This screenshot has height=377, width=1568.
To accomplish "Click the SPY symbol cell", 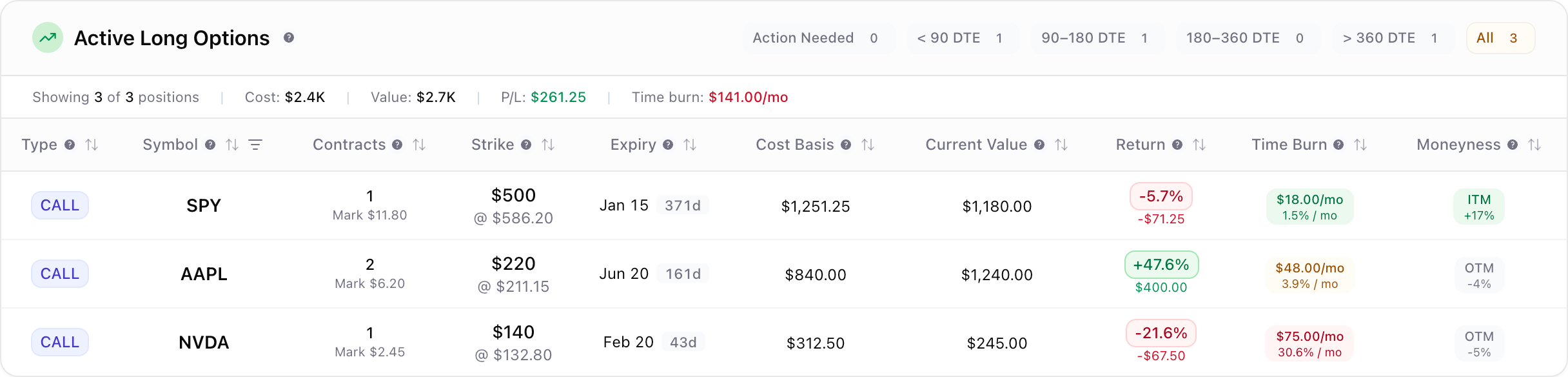I will point(204,206).
